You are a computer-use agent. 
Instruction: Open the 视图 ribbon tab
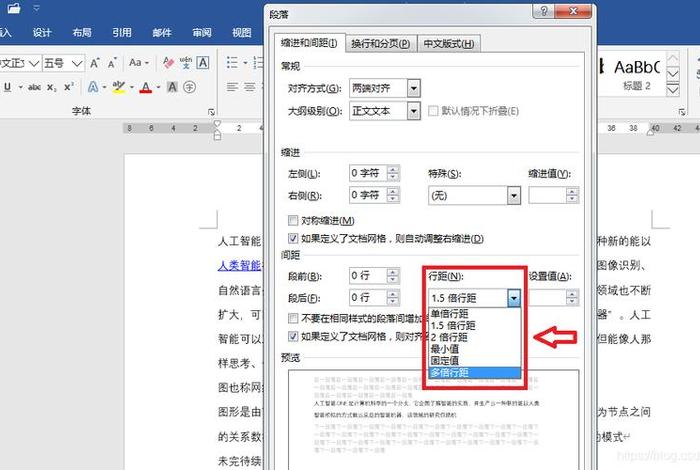(242, 32)
